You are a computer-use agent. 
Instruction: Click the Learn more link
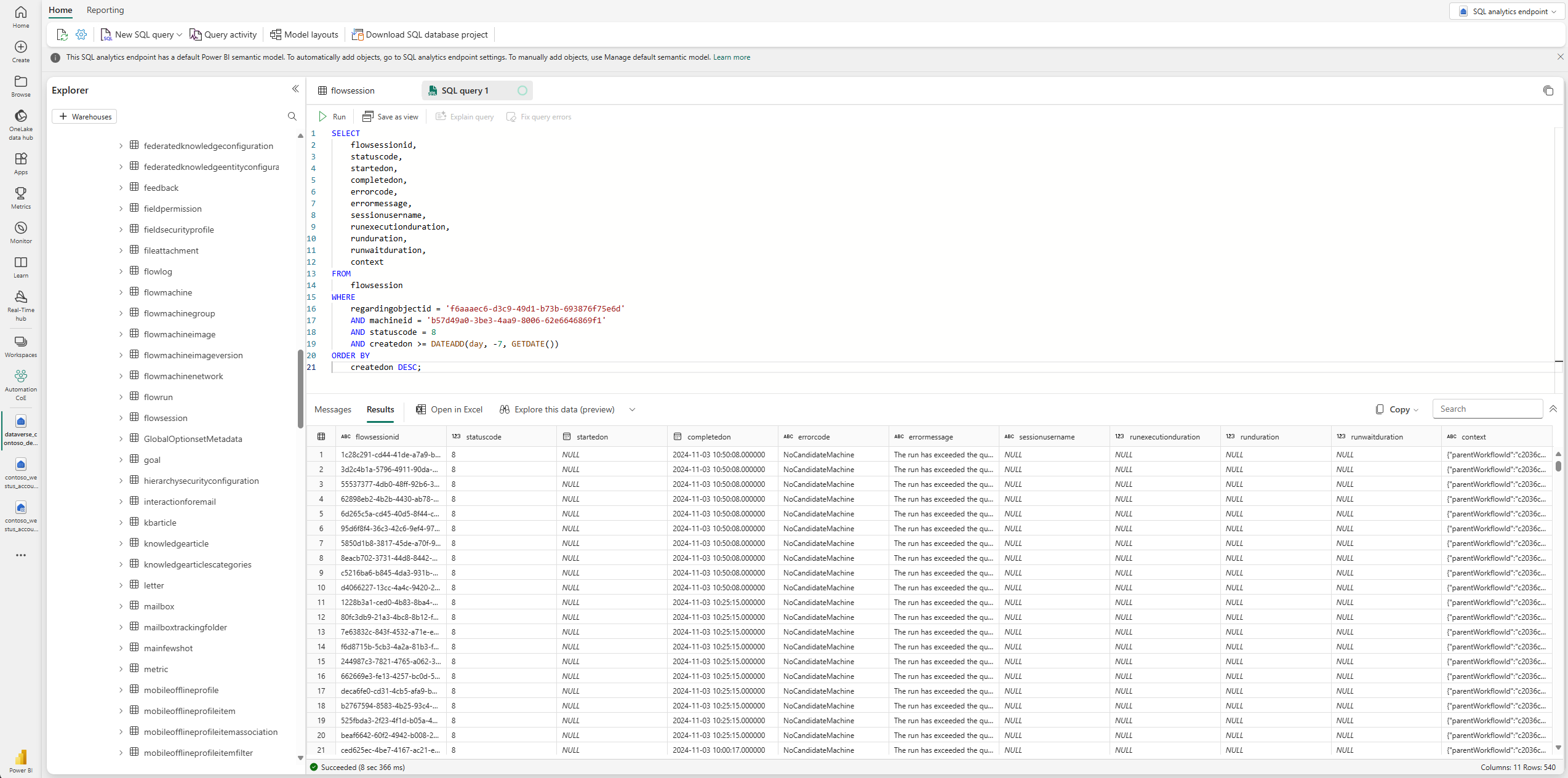pos(731,57)
